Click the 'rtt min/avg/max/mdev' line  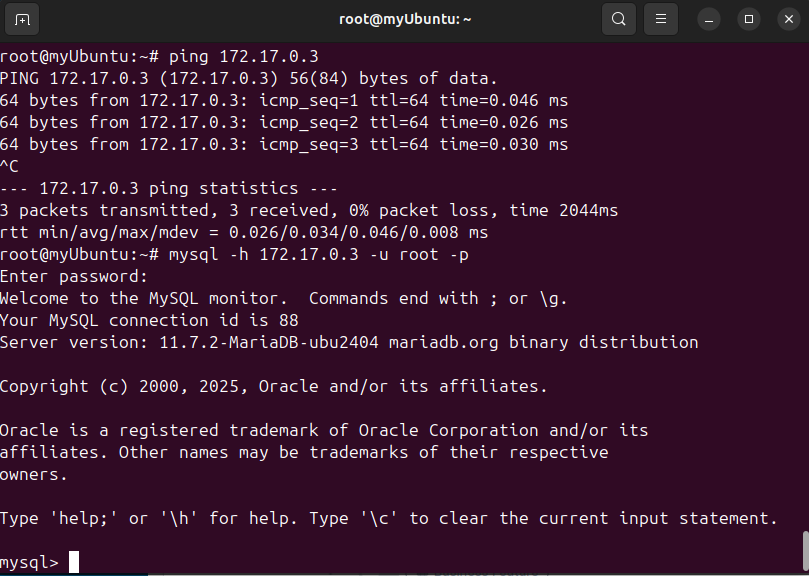pyautogui.click(x=244, y=232)
